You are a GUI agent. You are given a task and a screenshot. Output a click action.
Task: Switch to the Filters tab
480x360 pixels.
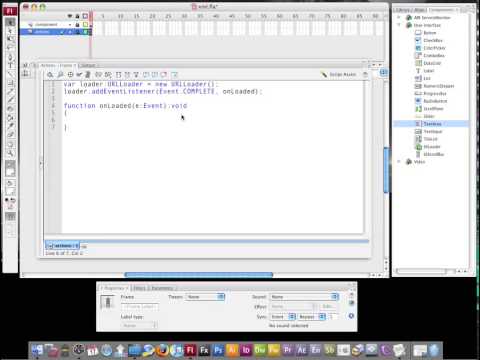pyautogui.click(x=140, y=288)
